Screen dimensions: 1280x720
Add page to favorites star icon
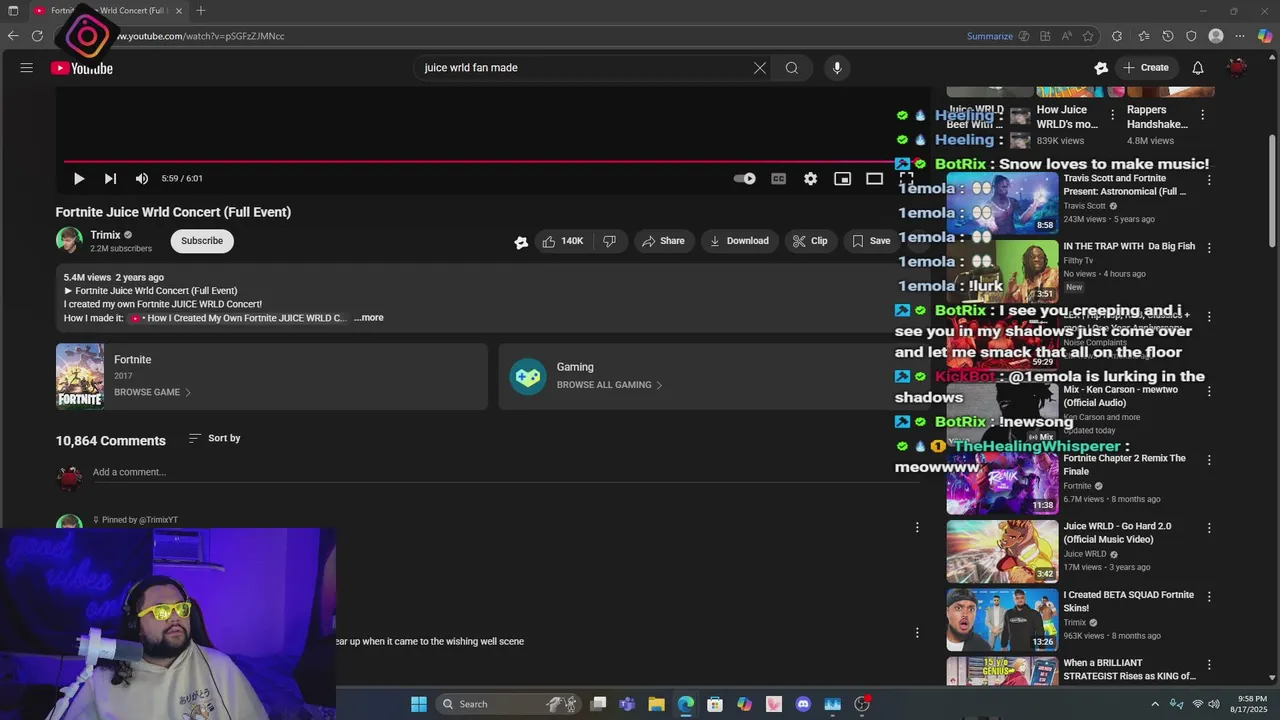tap(1088, 36)
